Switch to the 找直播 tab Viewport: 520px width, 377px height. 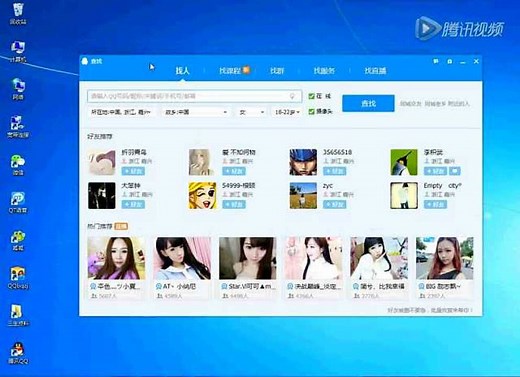point(375,70)
